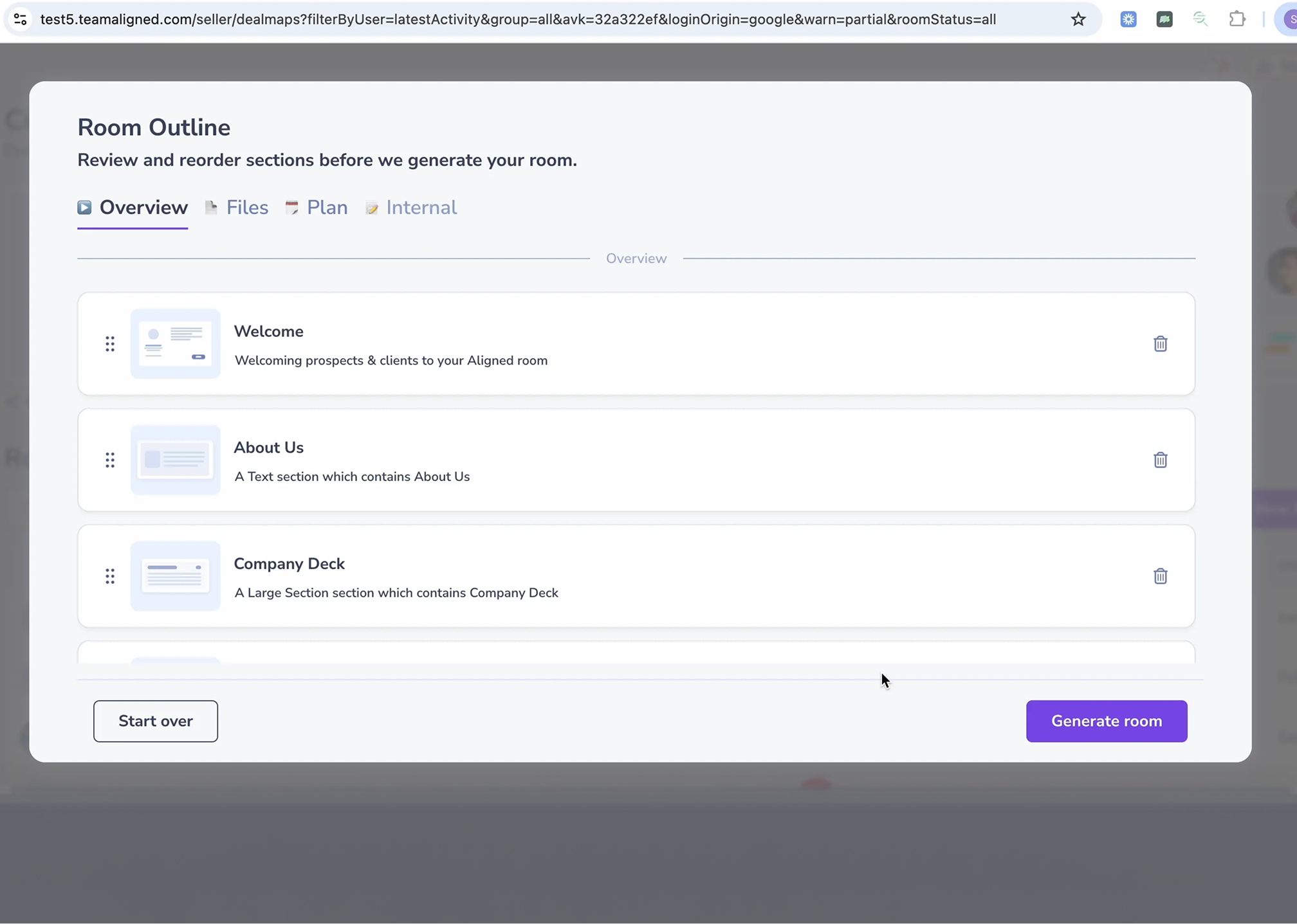Screen dimensions: 1297x924
Task: Click Company Deck trash icon
Action: tap(1160, 576)
